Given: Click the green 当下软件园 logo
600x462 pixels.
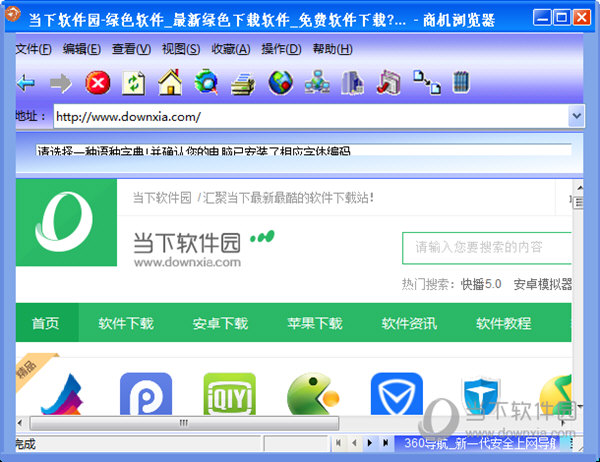Looking at the screenshot, I should tap(67, 222).
